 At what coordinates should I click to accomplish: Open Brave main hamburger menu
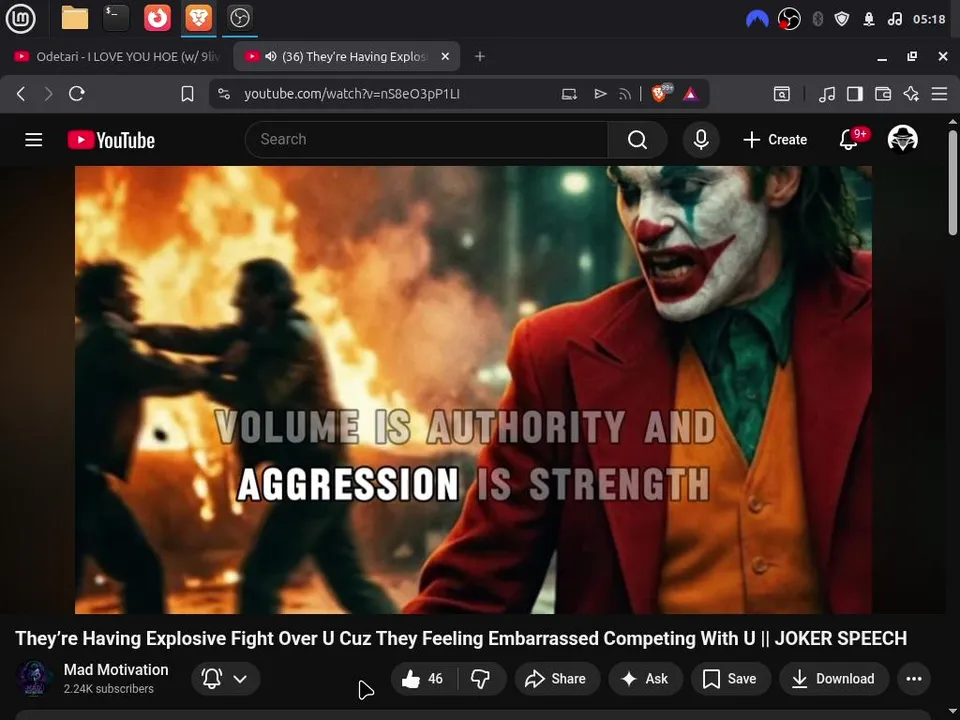tap(939, 94)
